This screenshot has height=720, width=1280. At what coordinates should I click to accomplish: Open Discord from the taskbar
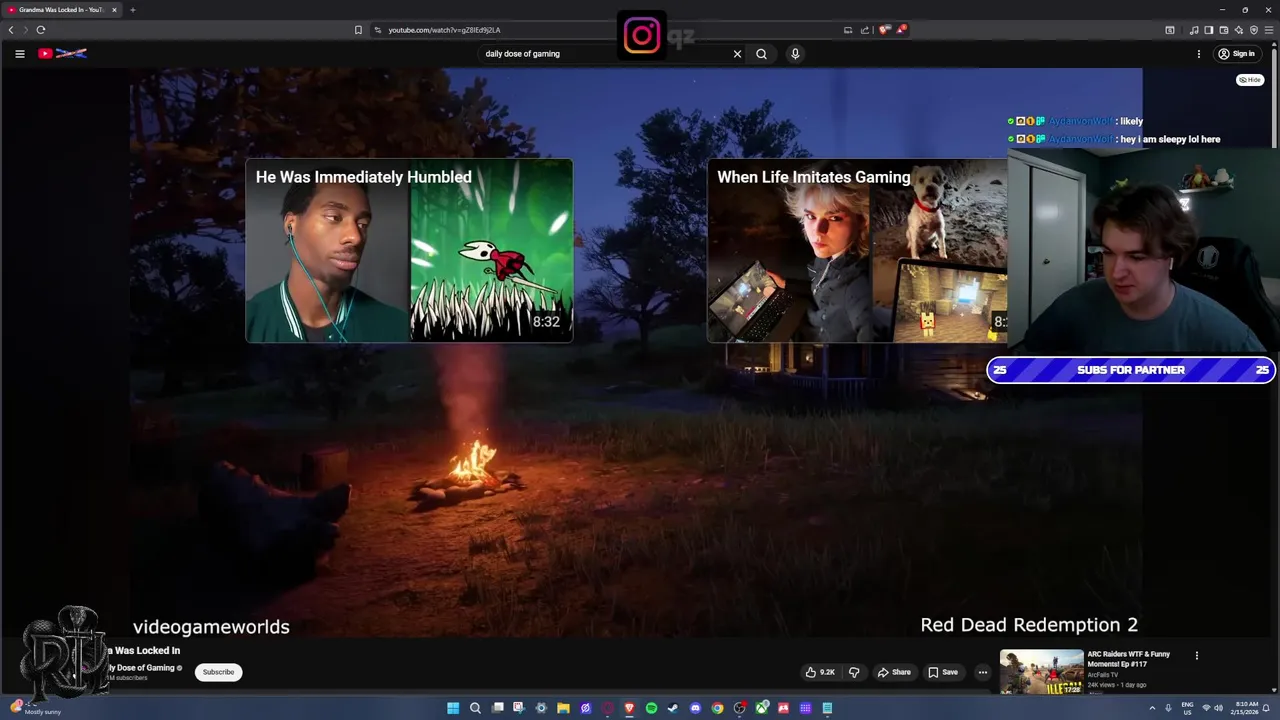pyautogui.click(x=695, y=708)
